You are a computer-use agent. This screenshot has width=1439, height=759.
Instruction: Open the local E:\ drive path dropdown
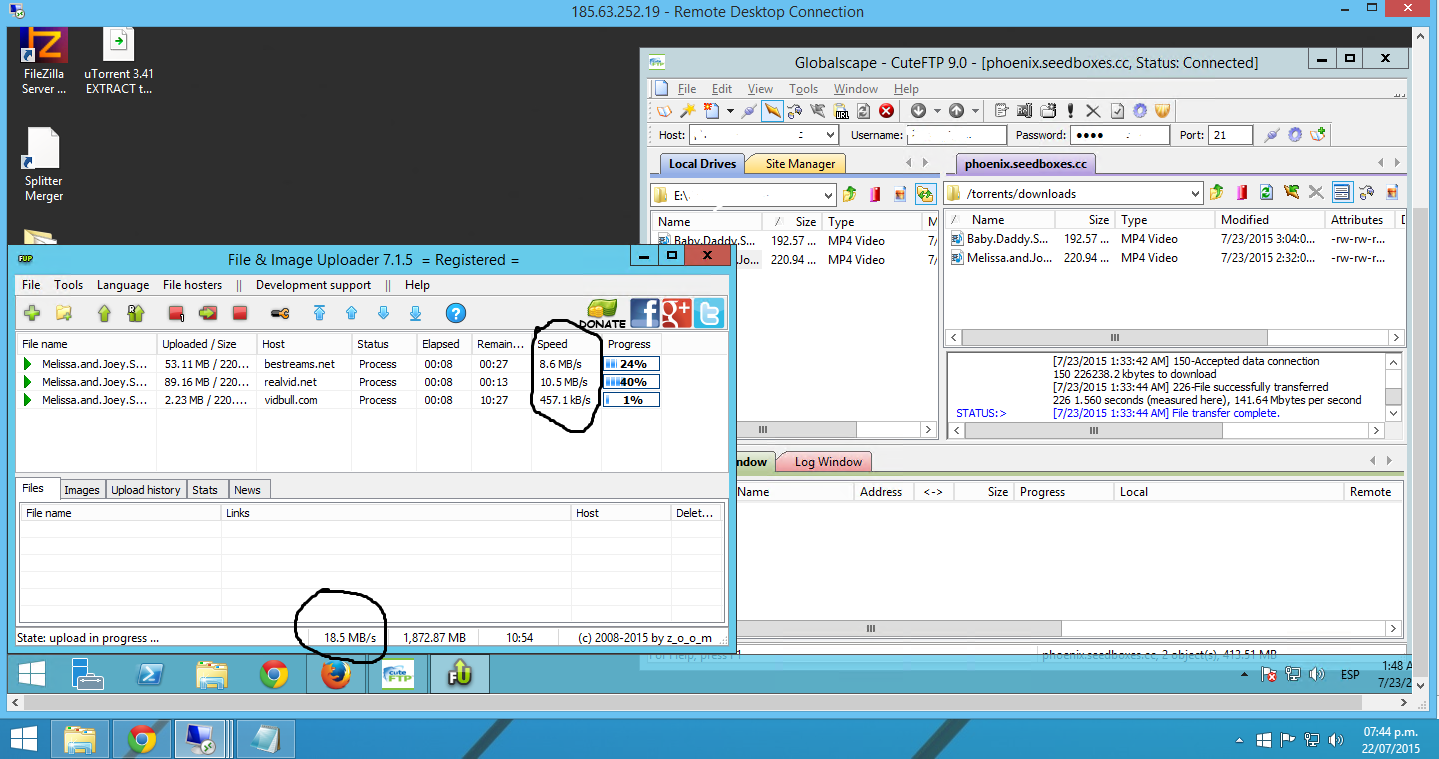827,195
